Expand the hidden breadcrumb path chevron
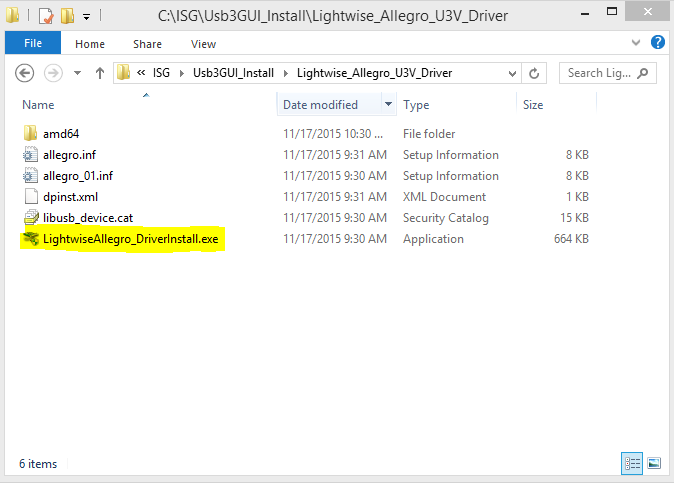 click(x=141, y=73)
